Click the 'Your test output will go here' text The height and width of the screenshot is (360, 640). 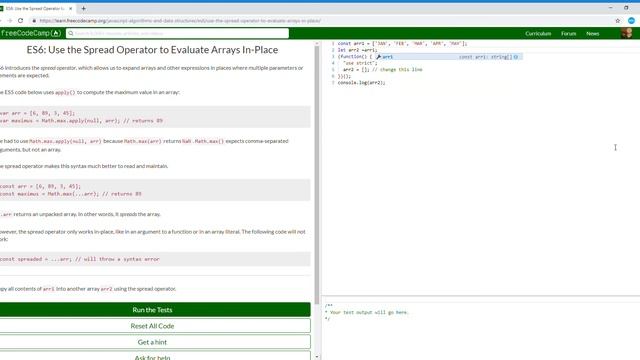coord(369,312)
